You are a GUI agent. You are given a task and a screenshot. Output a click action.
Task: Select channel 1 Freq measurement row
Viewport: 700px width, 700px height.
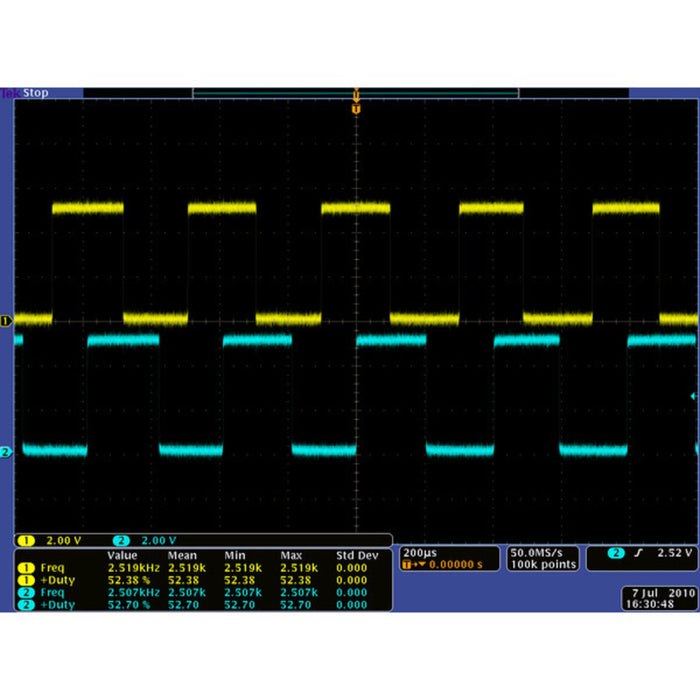60,568
